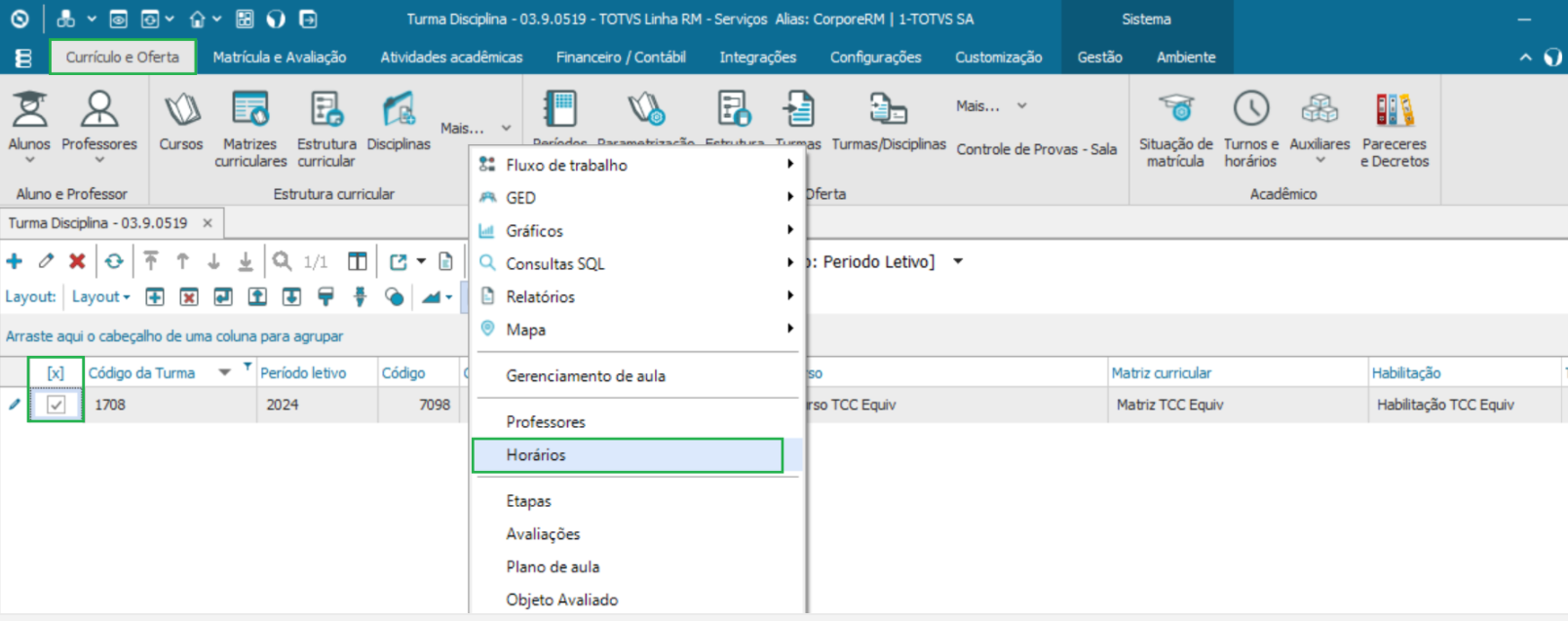
Task: Go to last record arrow icon
Action: (246, 261)
